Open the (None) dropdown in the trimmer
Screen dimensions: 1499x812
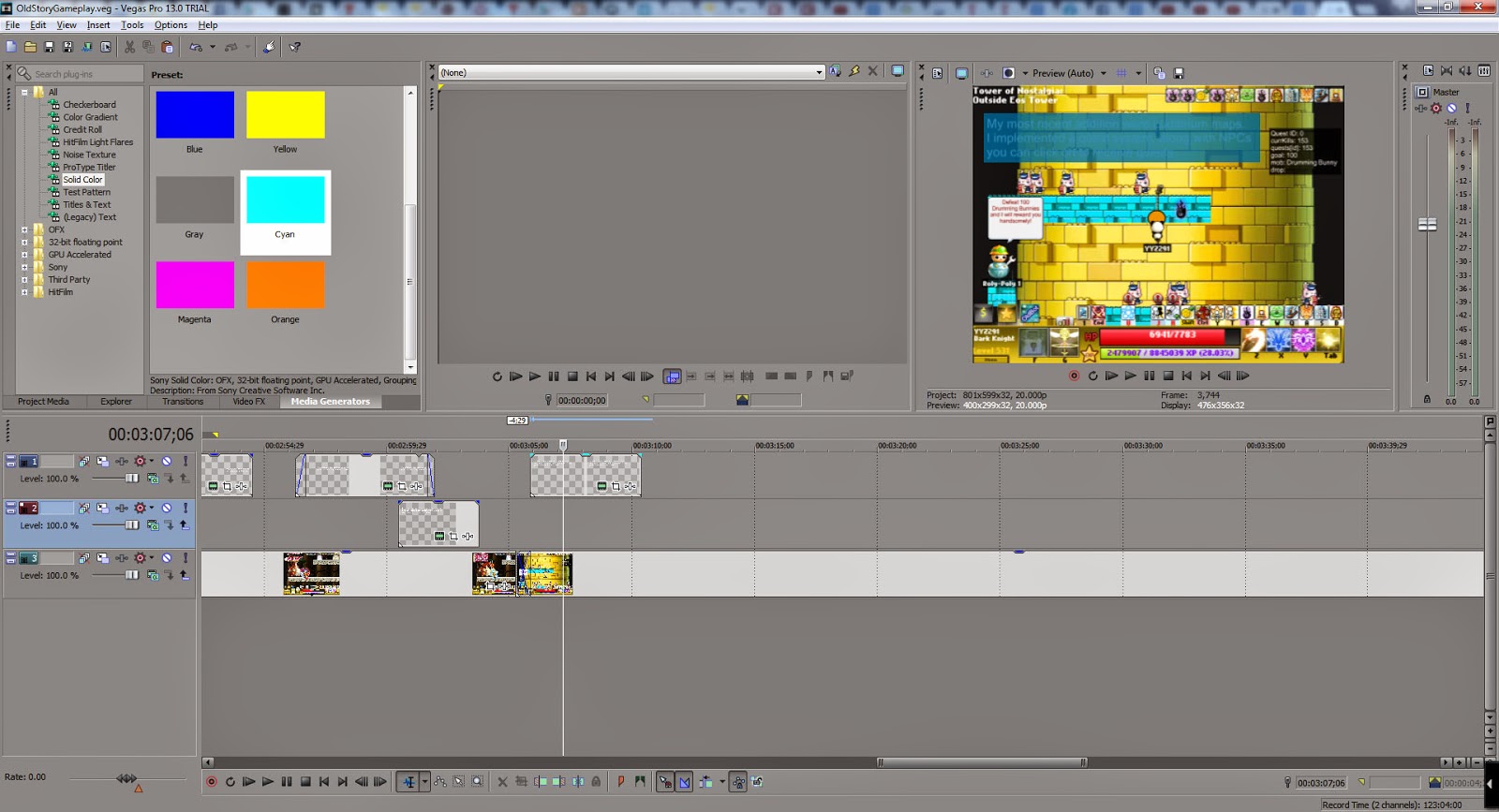click(x=819, y=72)
